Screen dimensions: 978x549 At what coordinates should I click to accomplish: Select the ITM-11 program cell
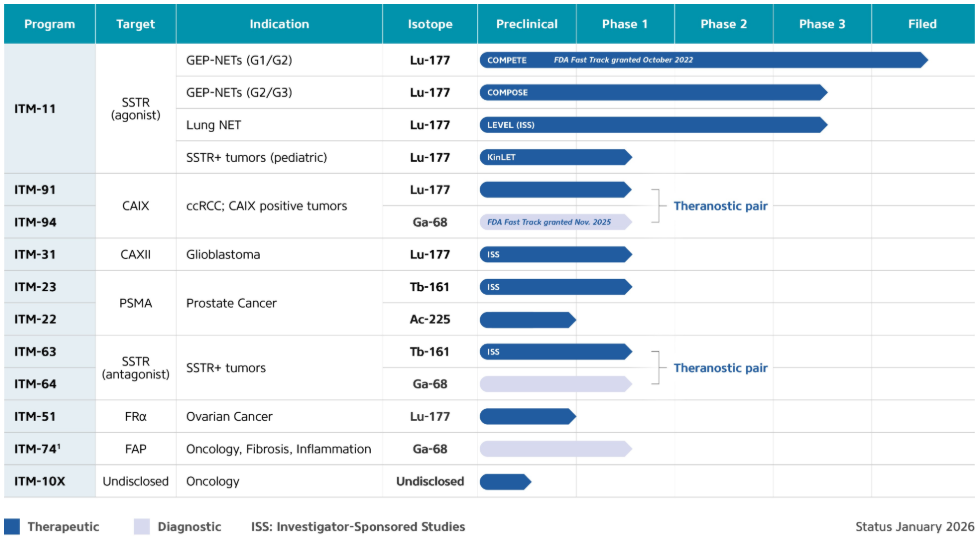tap(49, 109)
